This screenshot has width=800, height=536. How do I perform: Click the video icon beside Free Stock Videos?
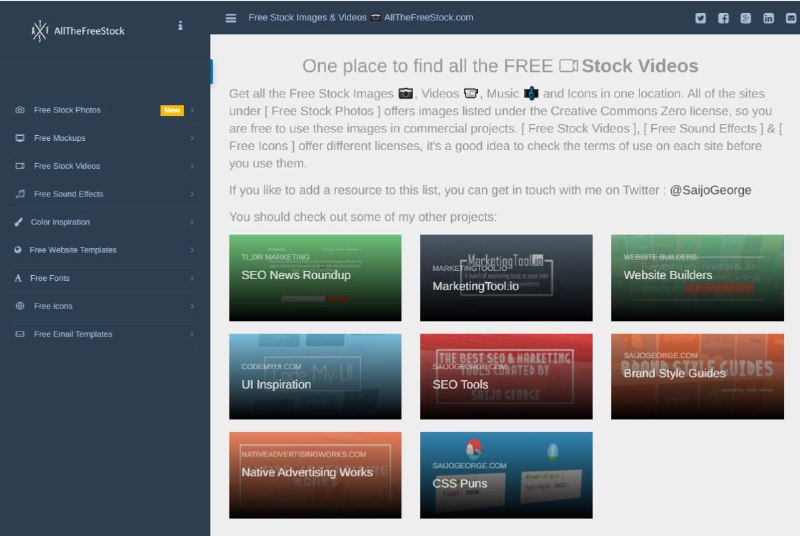point(20,166)
